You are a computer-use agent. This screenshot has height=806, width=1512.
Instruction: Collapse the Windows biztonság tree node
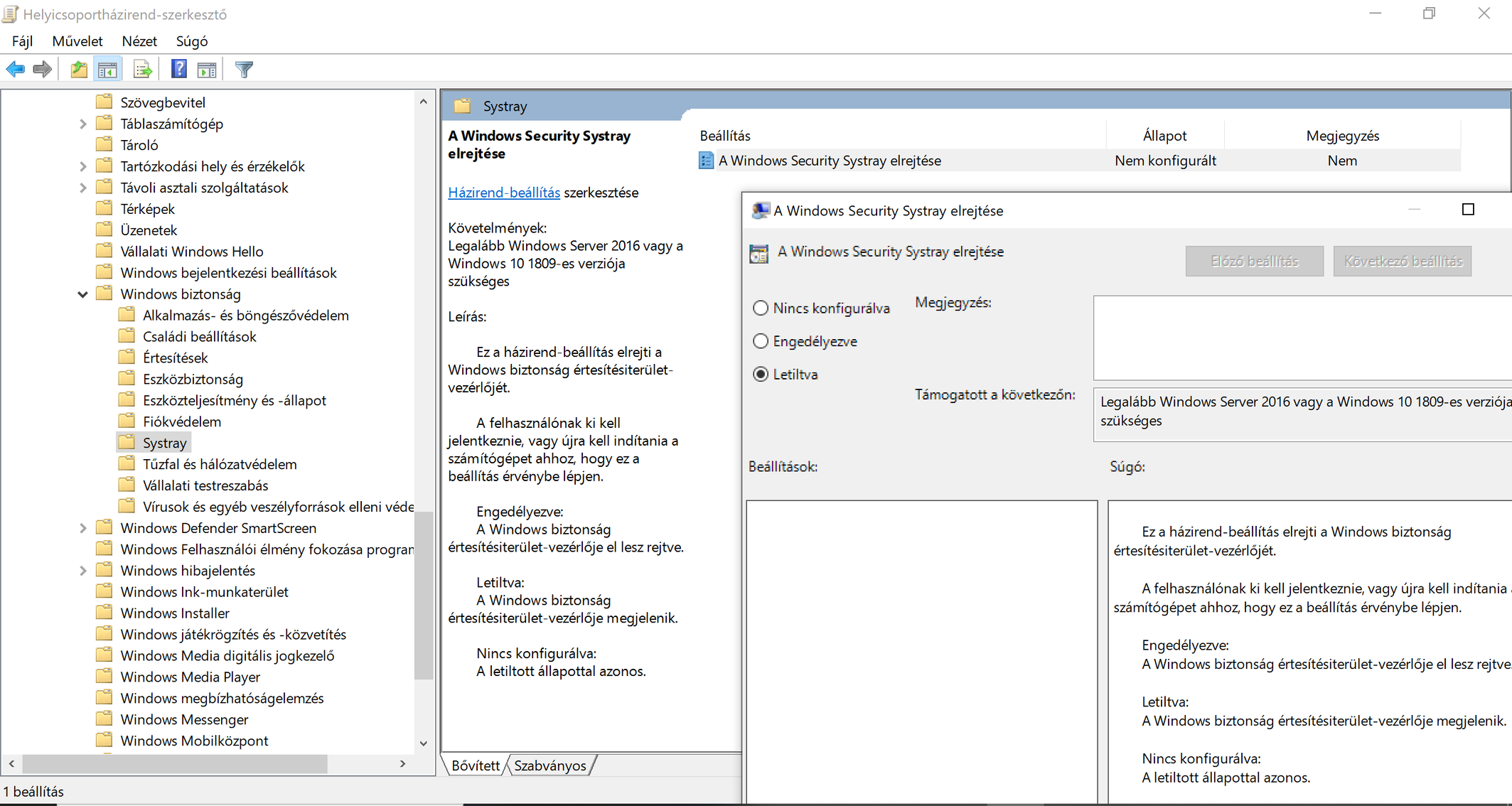coord(82,294)
